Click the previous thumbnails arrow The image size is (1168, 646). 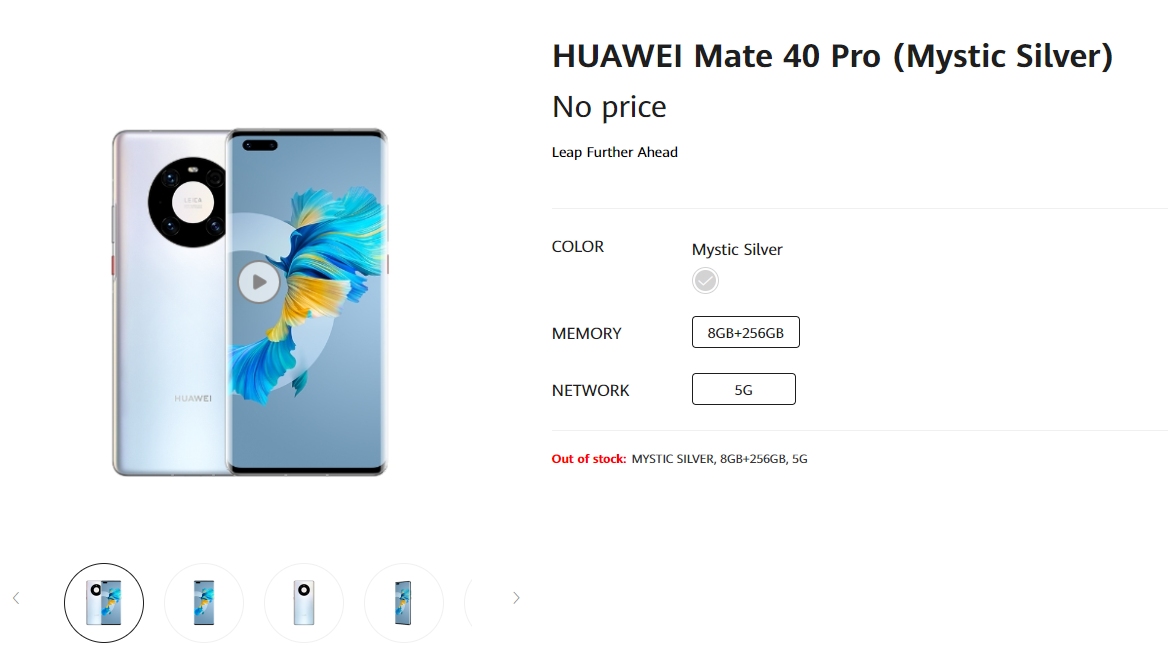tap(16, 598)
